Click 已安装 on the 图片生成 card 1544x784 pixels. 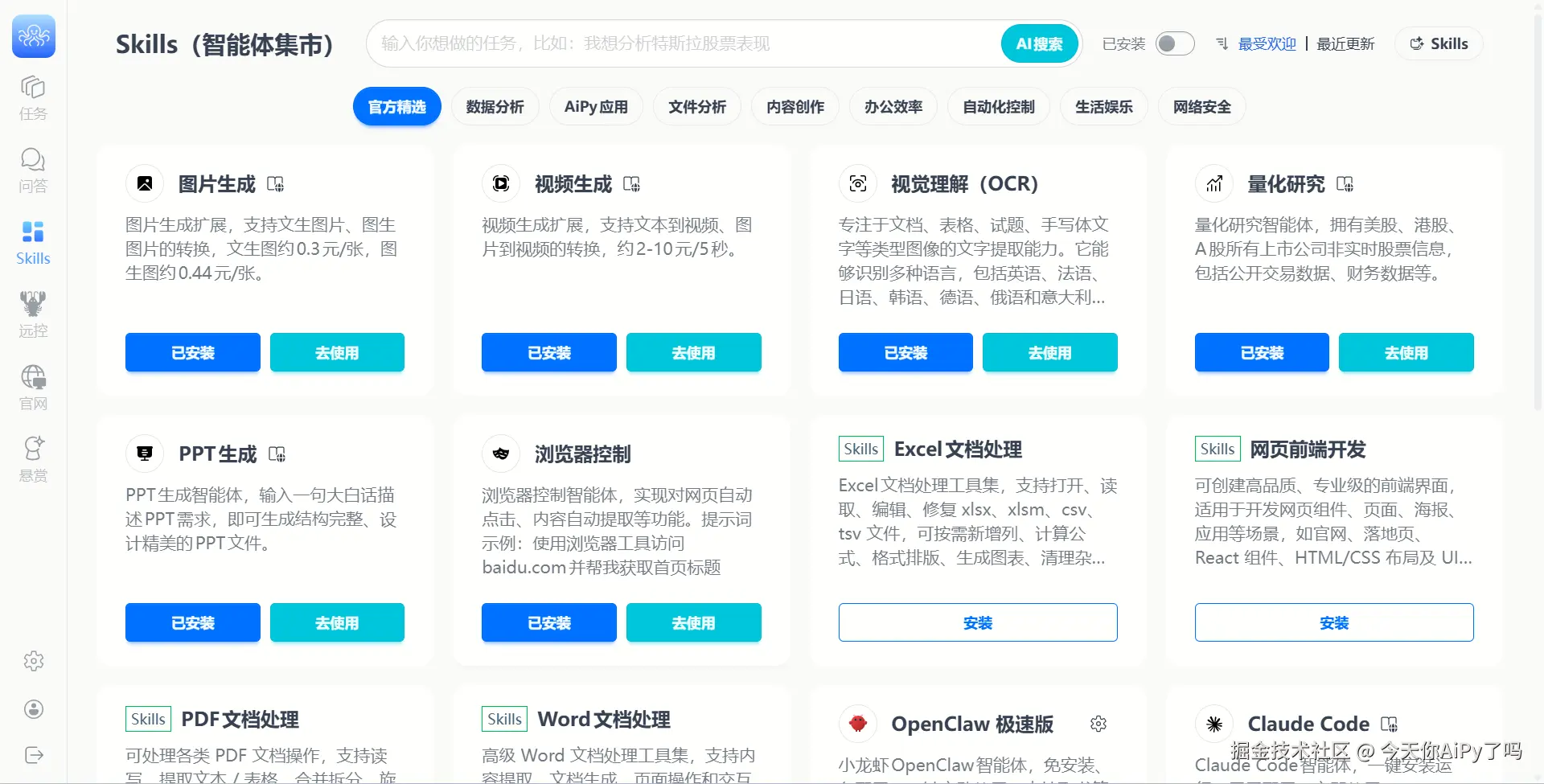click(x=193, y=352)
